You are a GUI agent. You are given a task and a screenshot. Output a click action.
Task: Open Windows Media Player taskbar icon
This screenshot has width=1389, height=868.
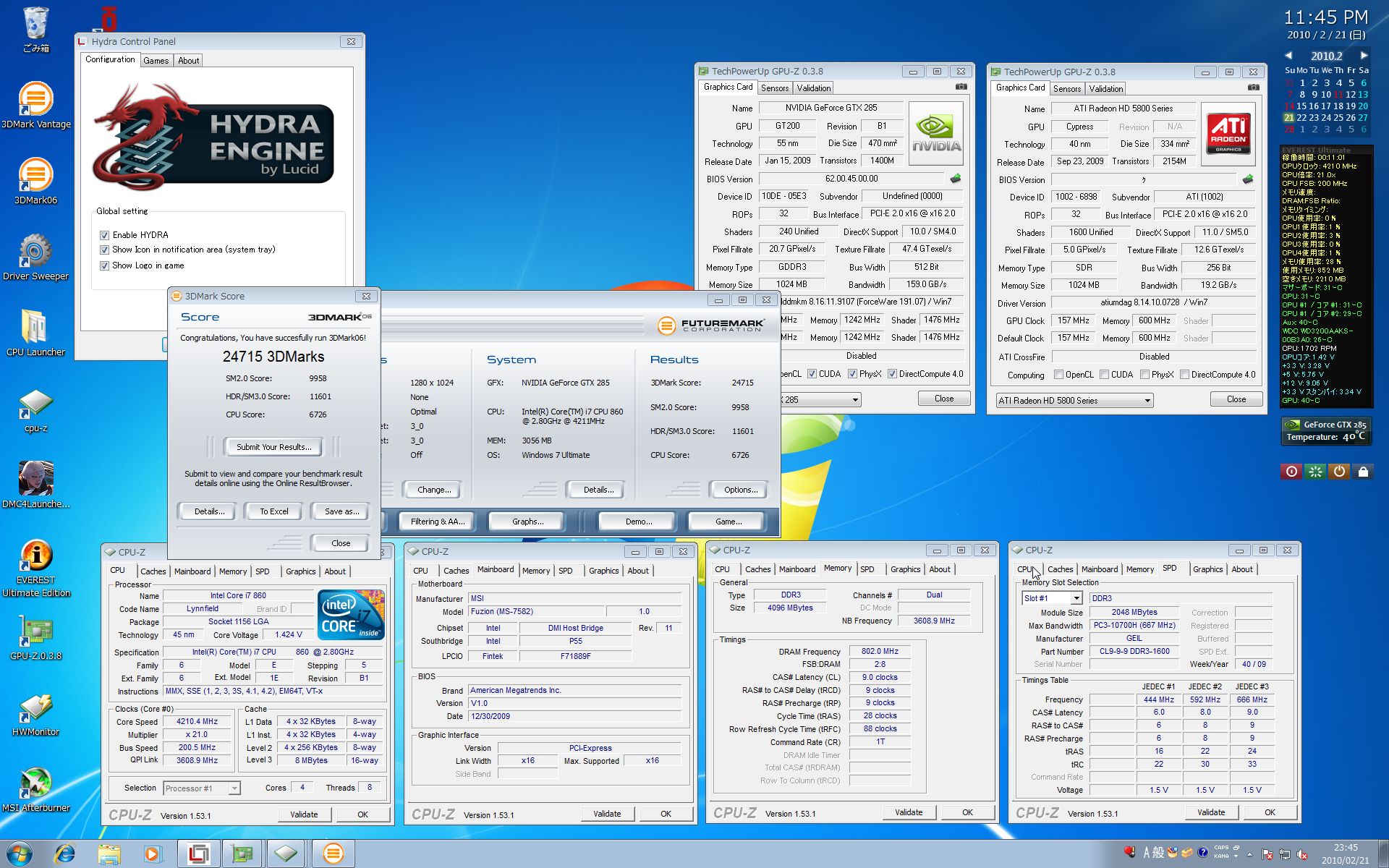(x=153, y=854)
